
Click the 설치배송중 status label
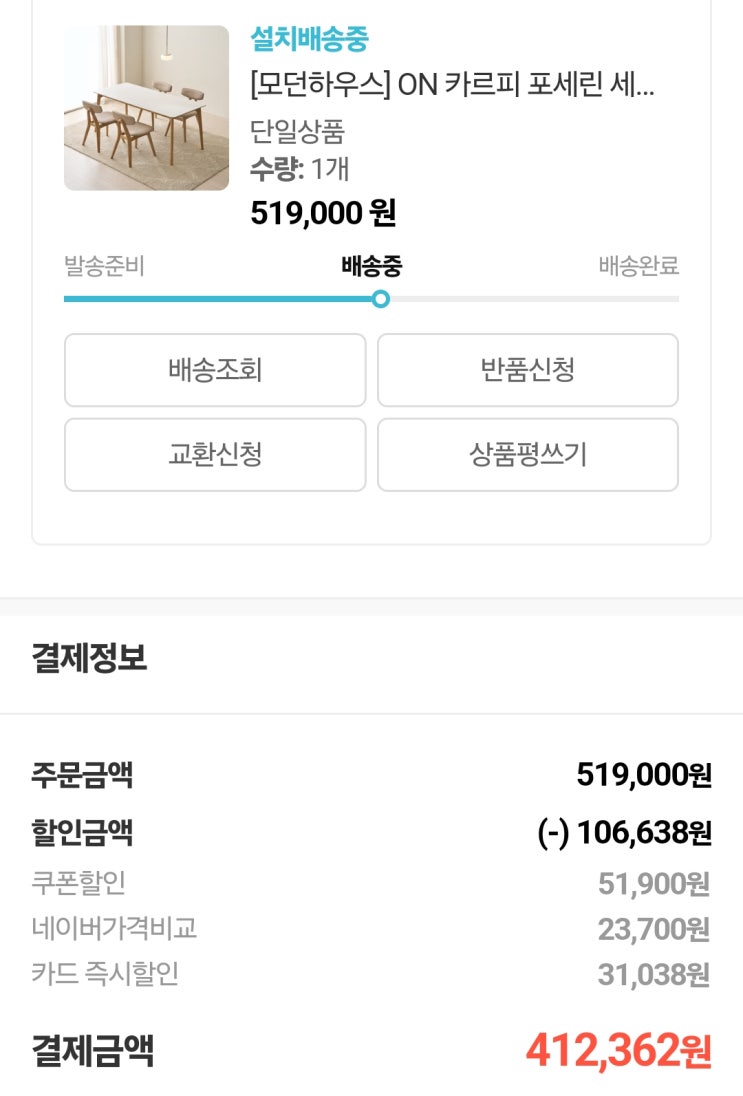click(x=309, y=40)
